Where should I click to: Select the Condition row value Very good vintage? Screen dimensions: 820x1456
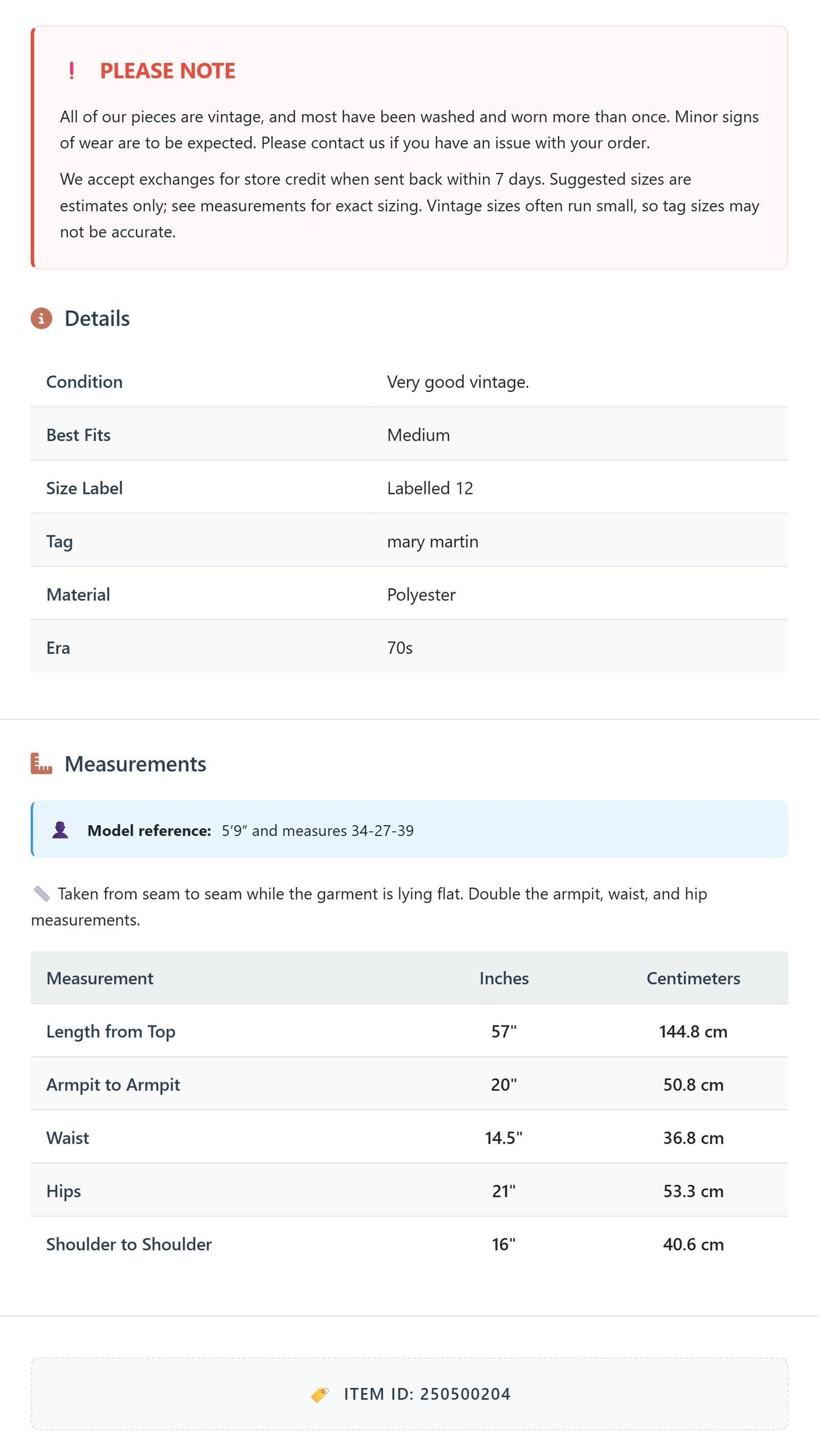(459, 382)
